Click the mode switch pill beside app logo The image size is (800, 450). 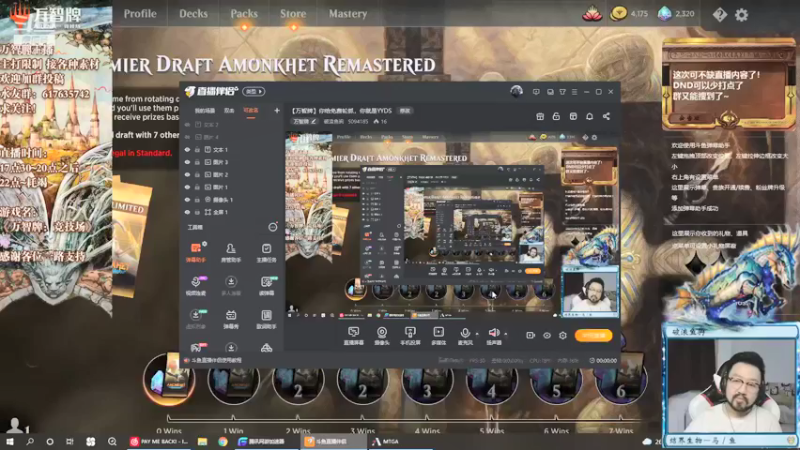254,91
